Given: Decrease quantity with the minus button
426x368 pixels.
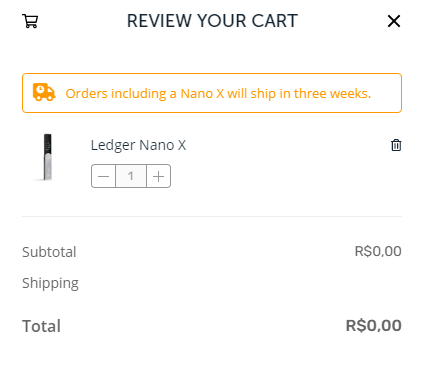Looking at the screenshot, I should click(104, 176).
